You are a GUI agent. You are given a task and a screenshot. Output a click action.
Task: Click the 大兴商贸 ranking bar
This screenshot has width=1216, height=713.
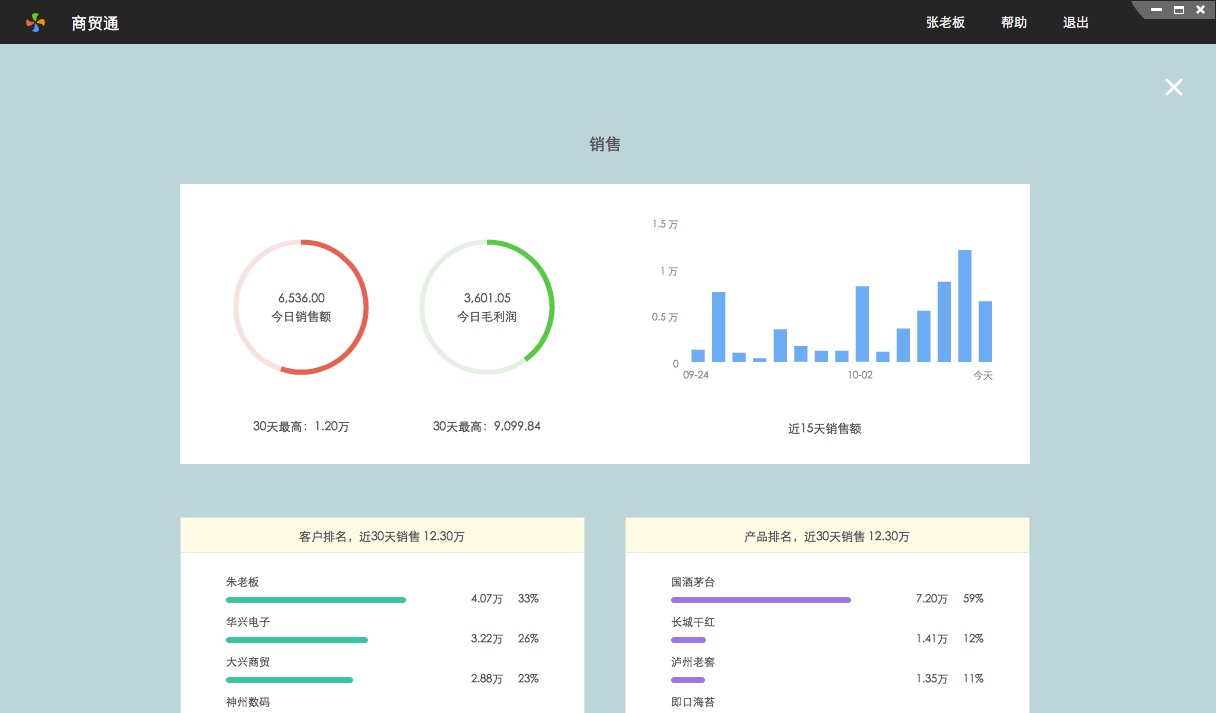tap(289, 680)
